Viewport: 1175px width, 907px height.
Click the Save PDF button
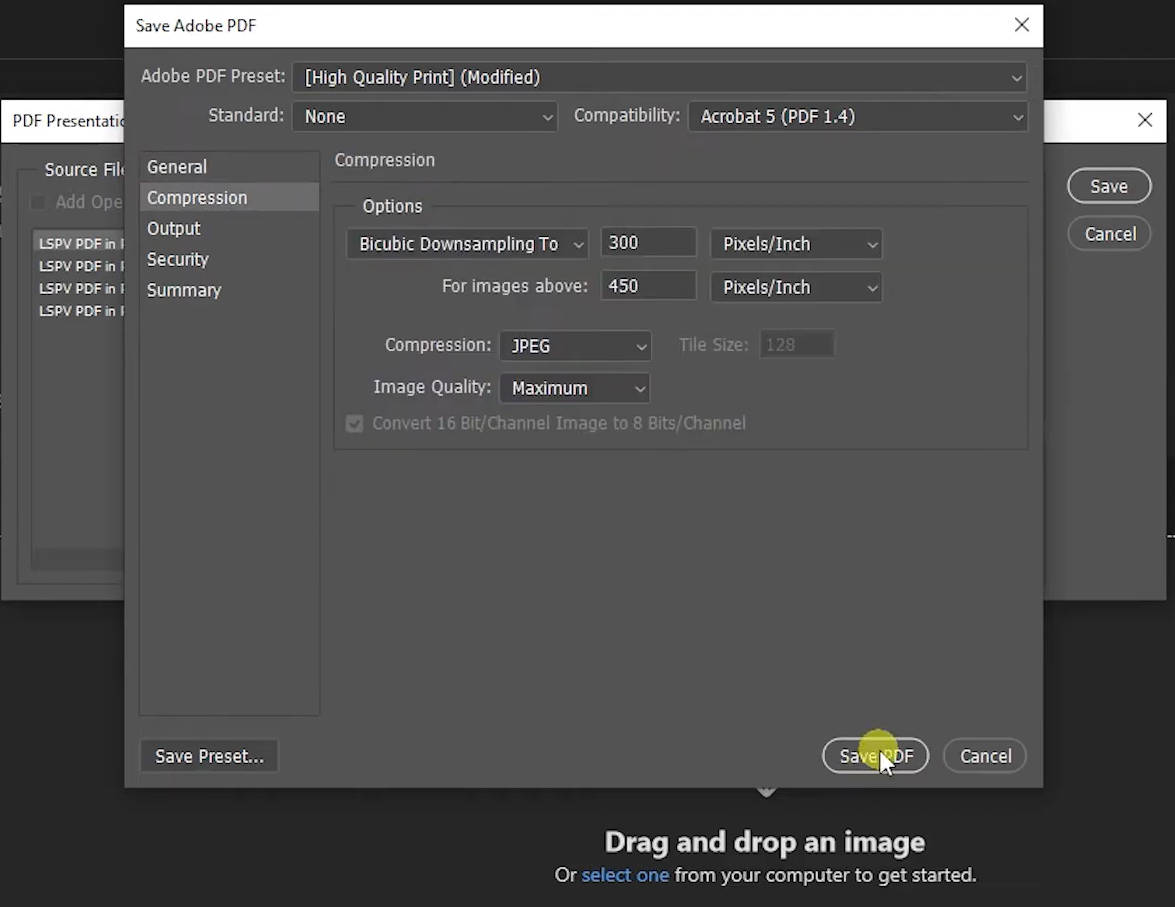click(875, 756)
